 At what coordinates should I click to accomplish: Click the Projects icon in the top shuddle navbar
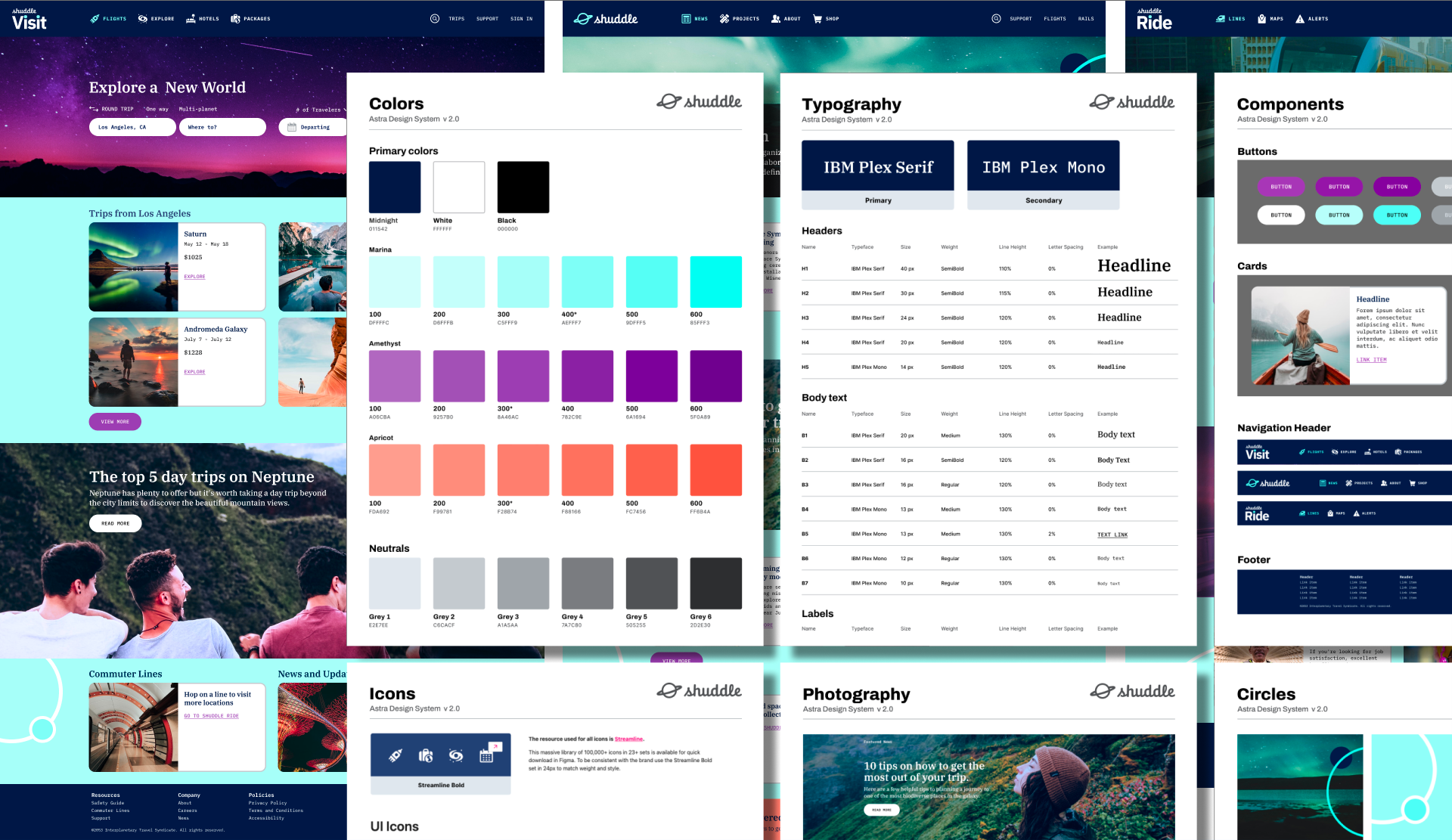click(x=724, y=19)
